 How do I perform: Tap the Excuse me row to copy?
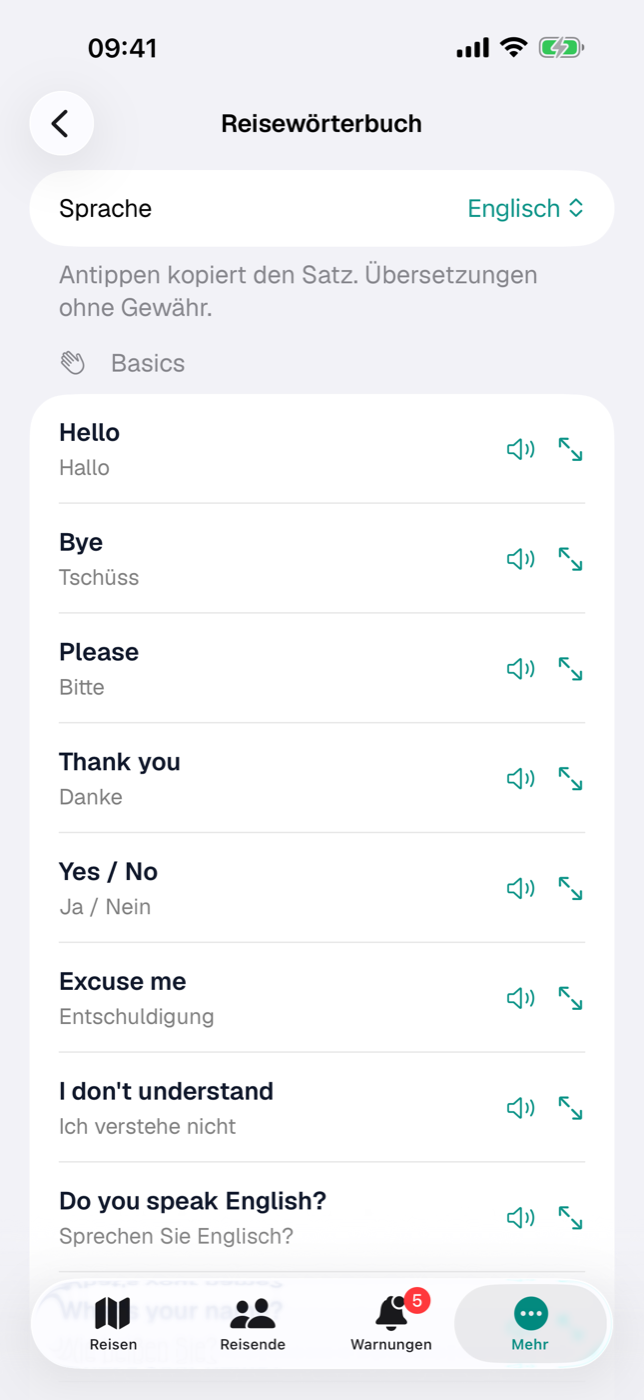[x=270, y=998]
